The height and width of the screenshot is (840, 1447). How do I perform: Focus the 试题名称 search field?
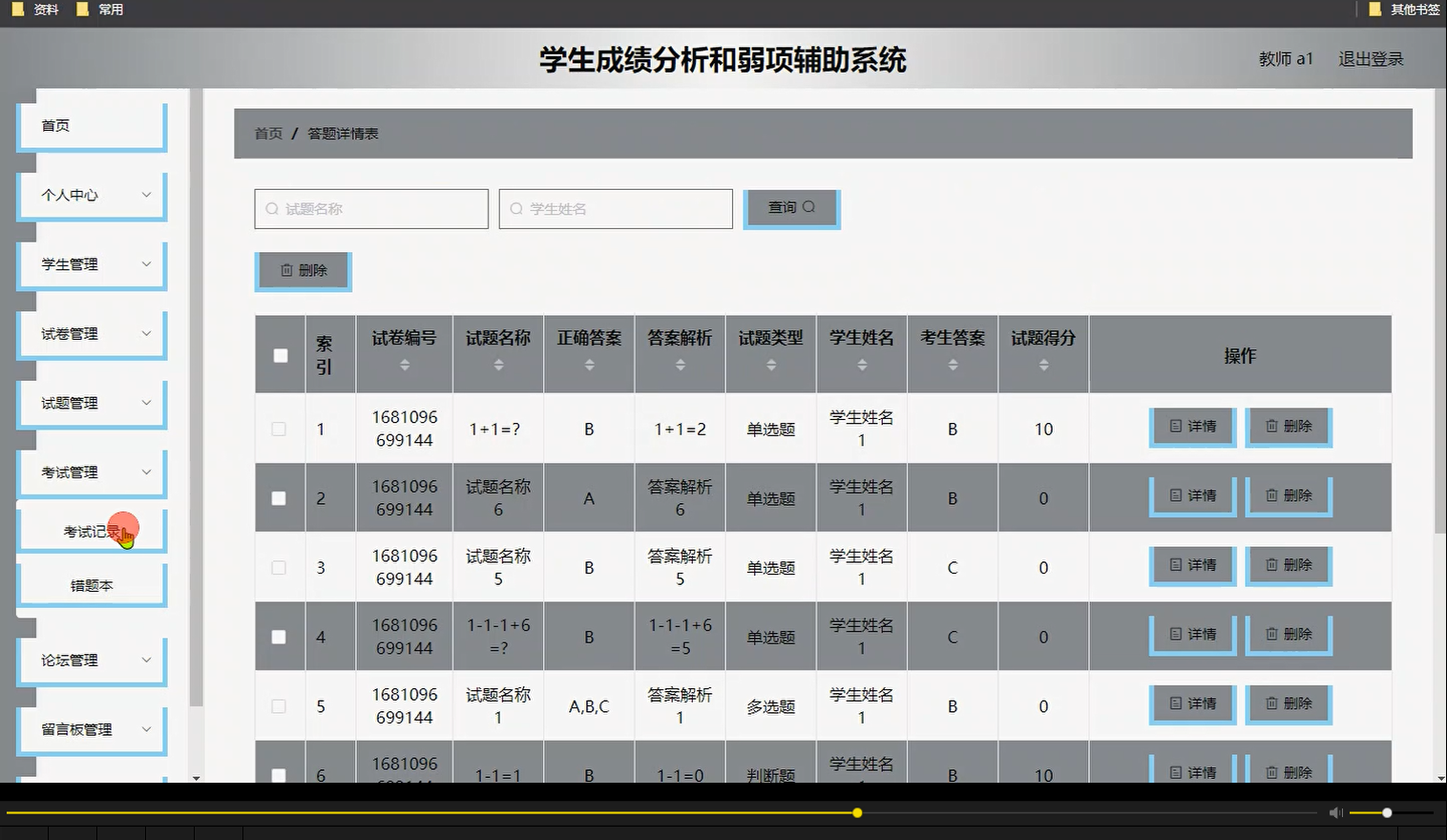[371, 208]
